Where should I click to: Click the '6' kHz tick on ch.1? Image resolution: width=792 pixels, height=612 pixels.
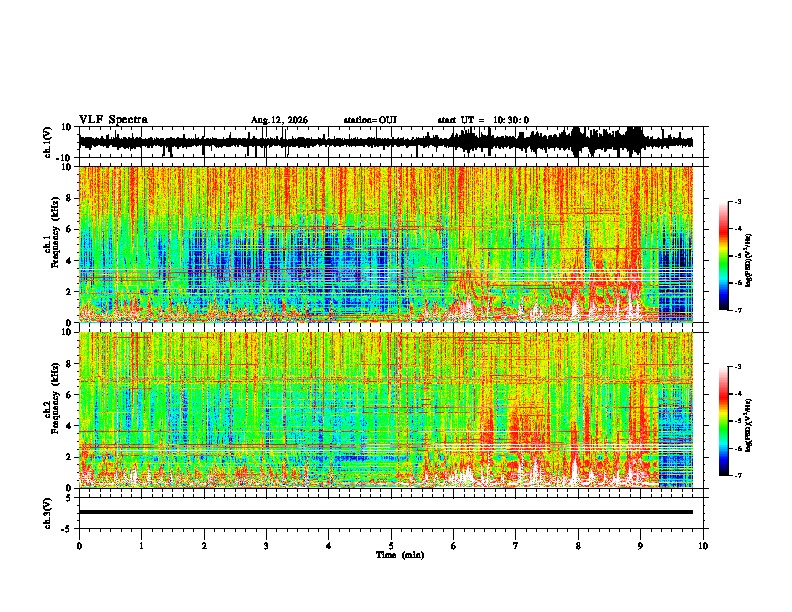(x=70, y=229)
